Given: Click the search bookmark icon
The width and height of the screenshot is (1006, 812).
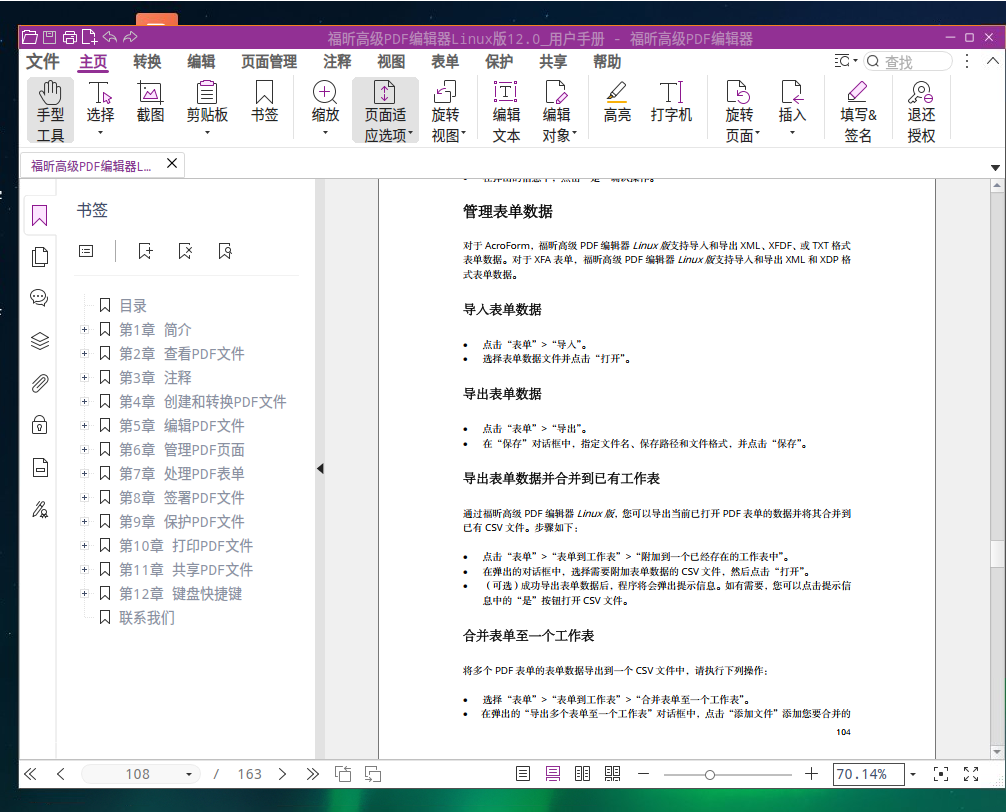Looking at the screenshot, I should pyautogui.click(x=225, y=251).
